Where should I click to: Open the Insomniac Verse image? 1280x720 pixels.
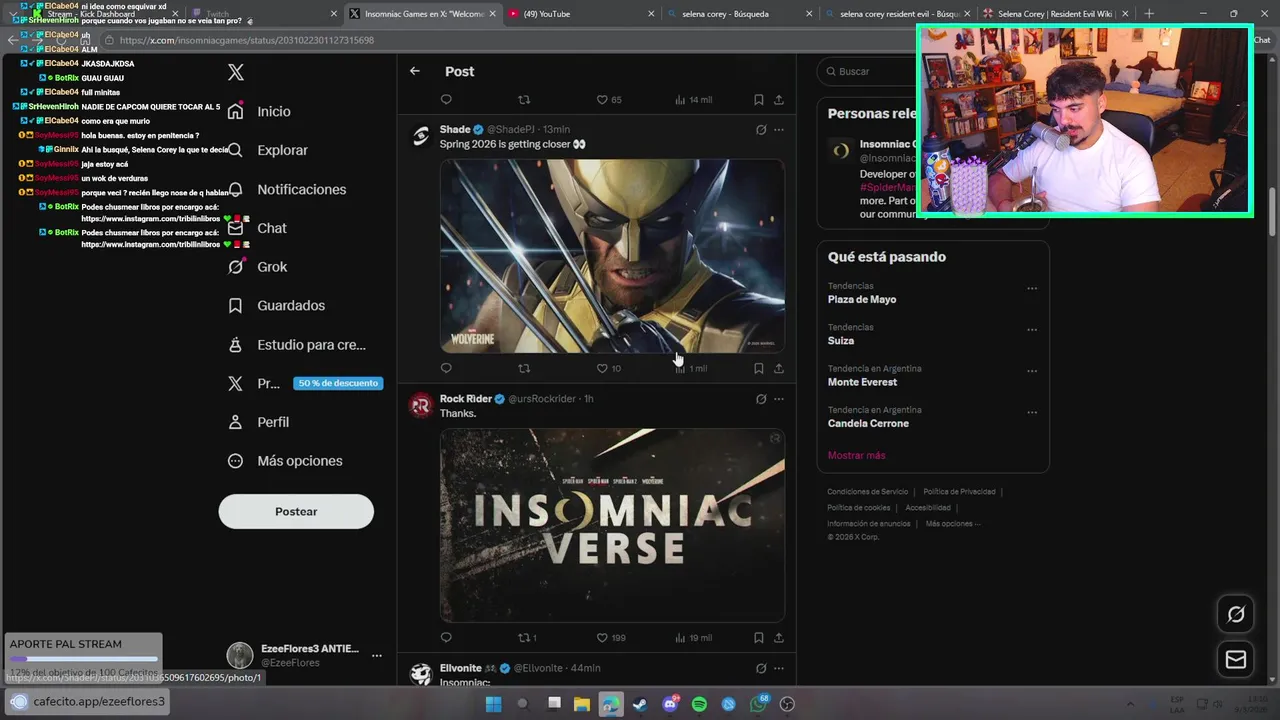pyautogui.click(x=612, y=525)
